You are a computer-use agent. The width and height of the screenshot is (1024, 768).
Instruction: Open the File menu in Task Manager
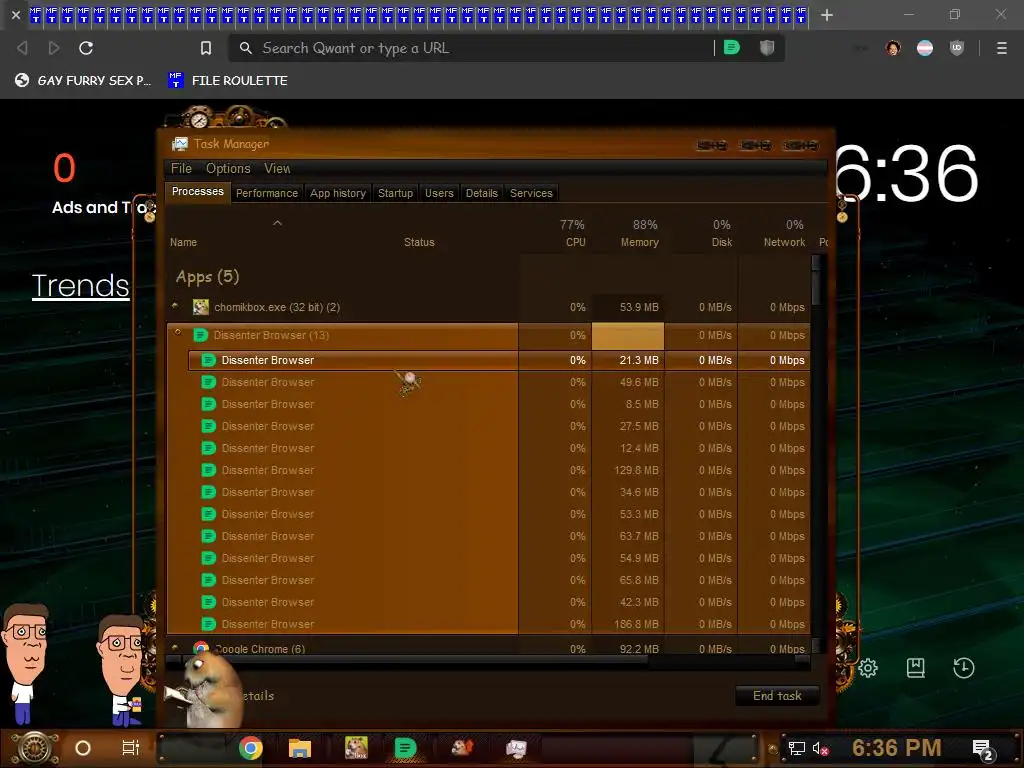(181, 168)
